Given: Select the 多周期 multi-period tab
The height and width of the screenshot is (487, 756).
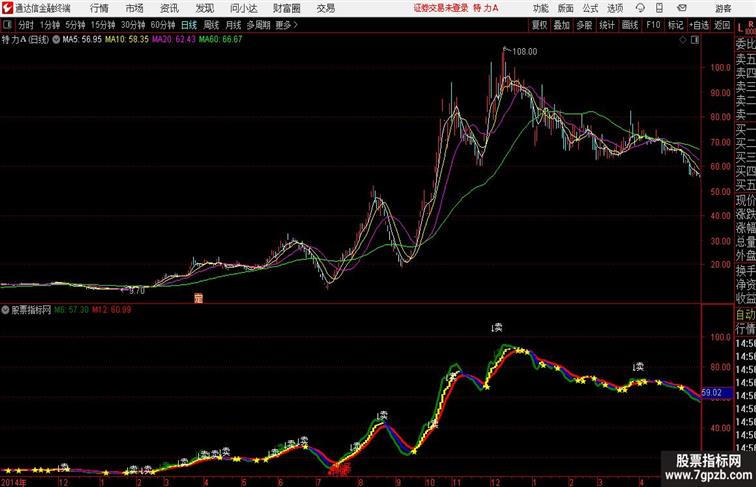Looking at the screenshot, I should (258, 25).
